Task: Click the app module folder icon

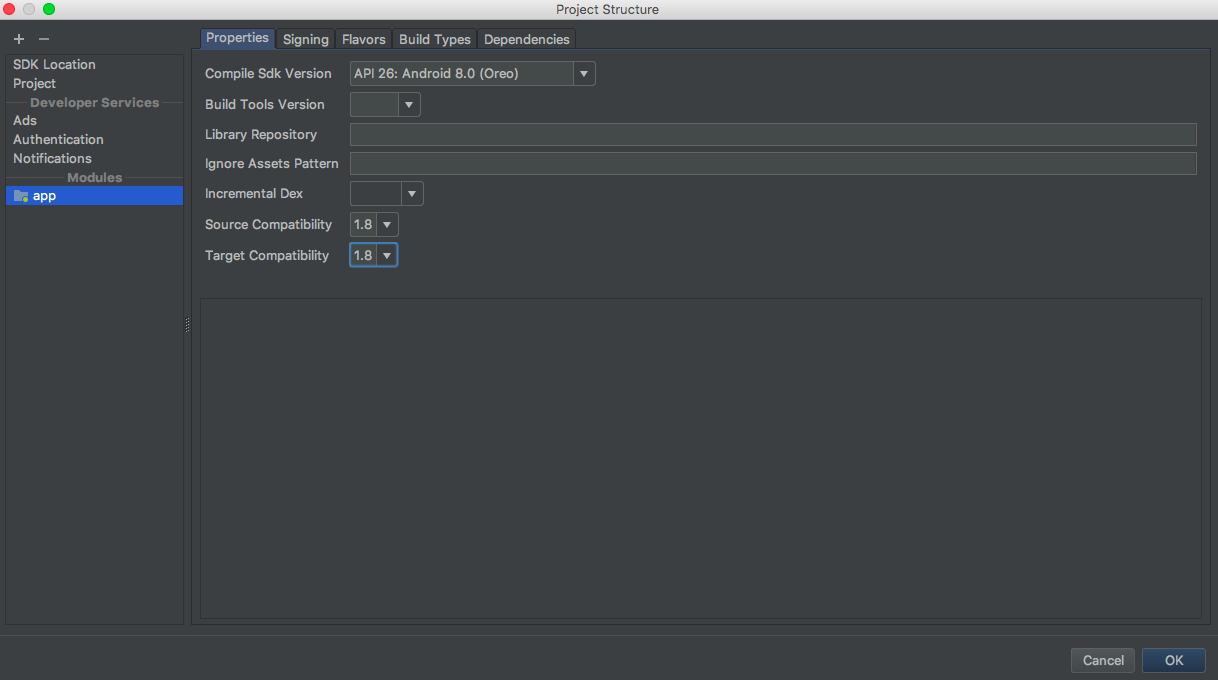Action: click(x=21, y=195)
